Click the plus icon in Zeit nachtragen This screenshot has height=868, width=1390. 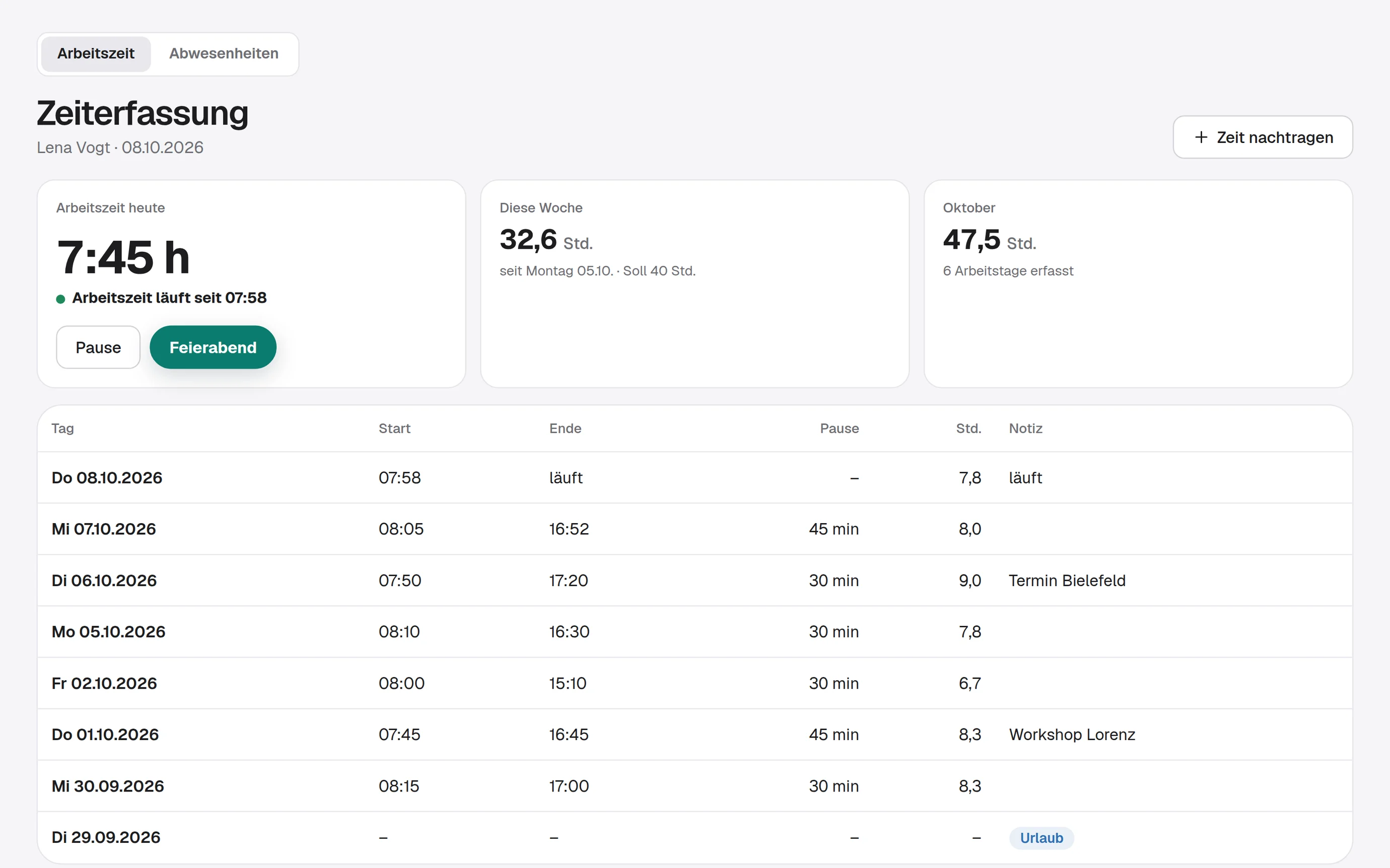(x=1201, y=137)
